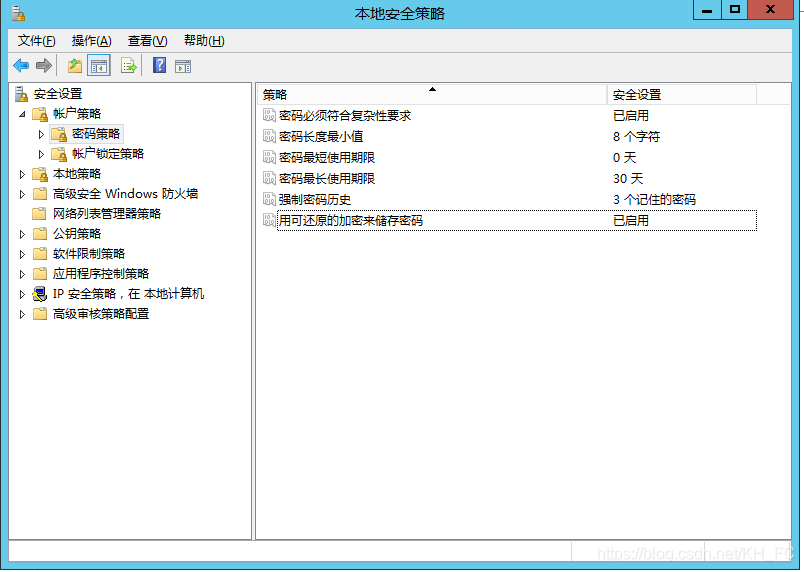Image resolution: width=804 pixels, height=572 pixels.
Task: Expand the 帐户锁定策略 node arrow
Action: (x=42, y=154)
